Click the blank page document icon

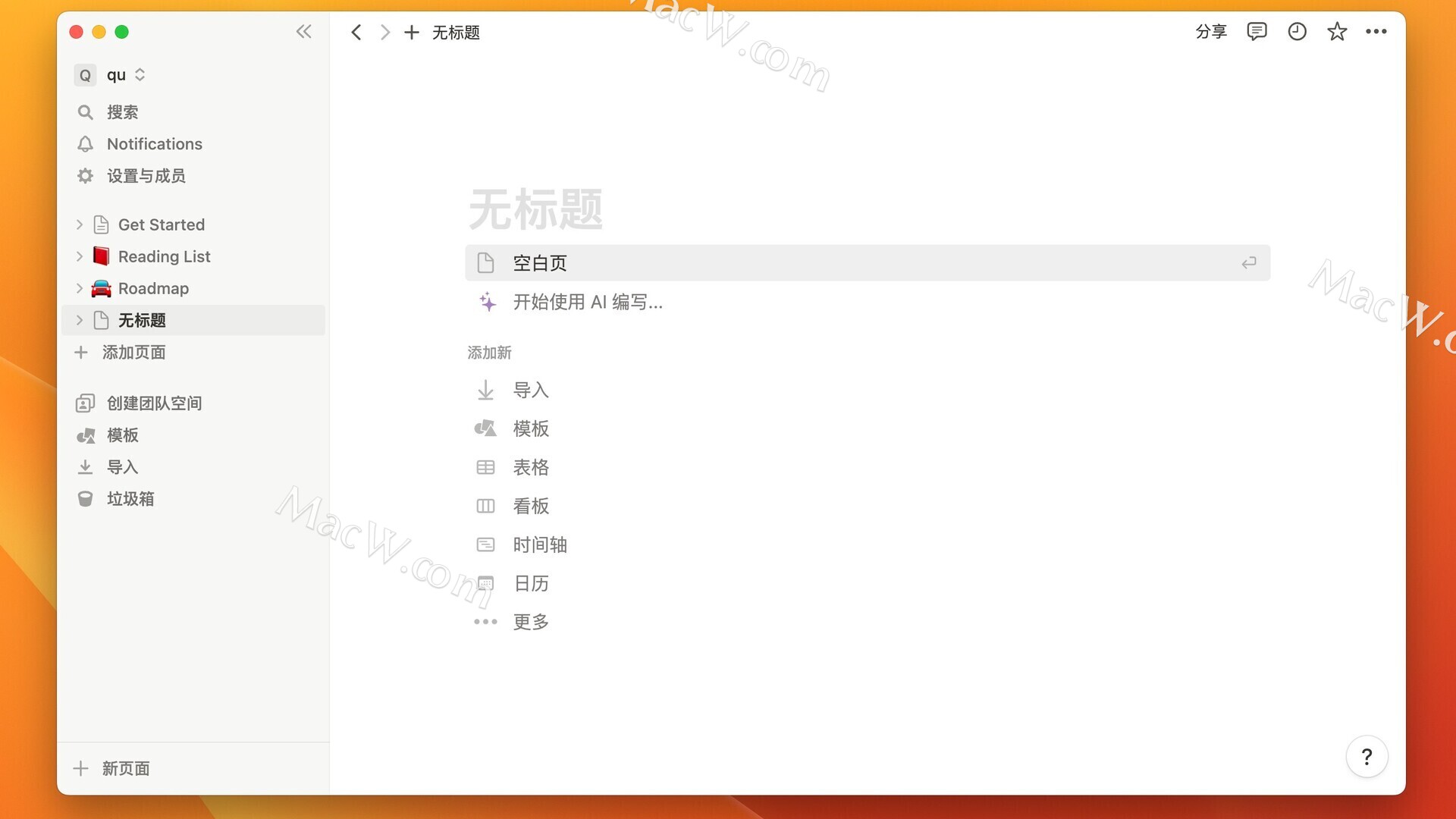pyautogui.click(x=485, y=263)
